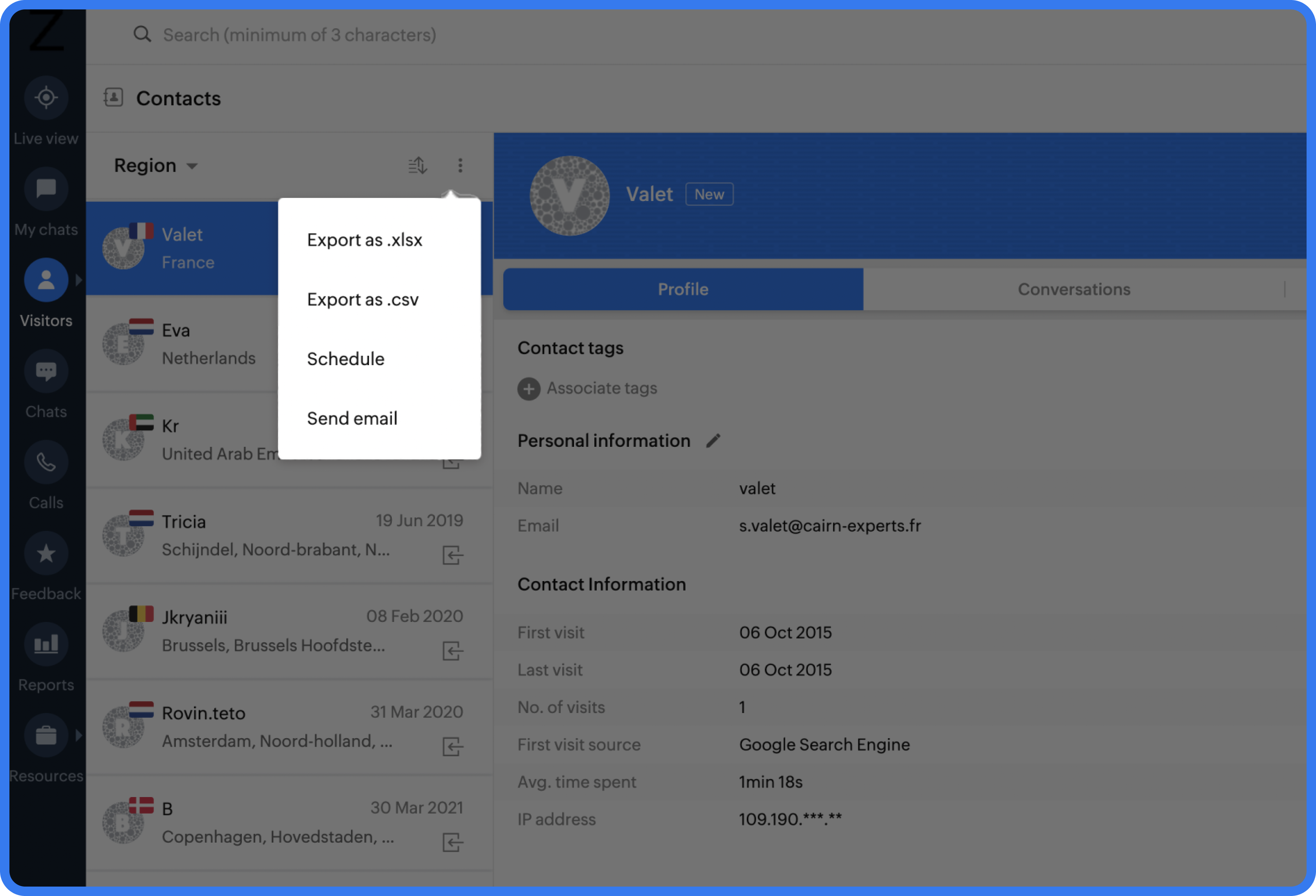Screen dimensions: 1316x896
Task: Select Schedule from the menu
Action: [x=345, y=358]
